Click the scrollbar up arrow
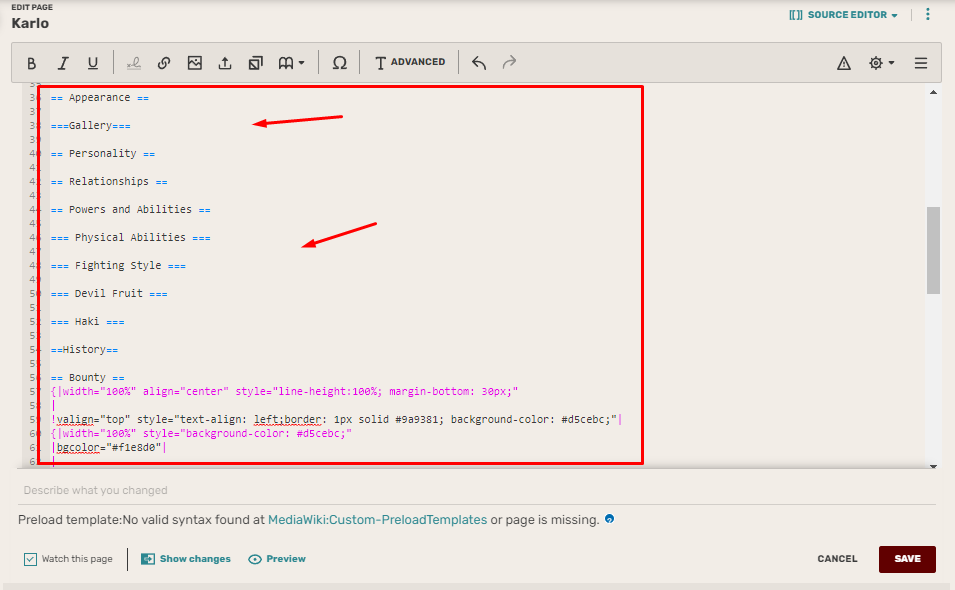Screen dimensions: 955x590 point(933,93)
